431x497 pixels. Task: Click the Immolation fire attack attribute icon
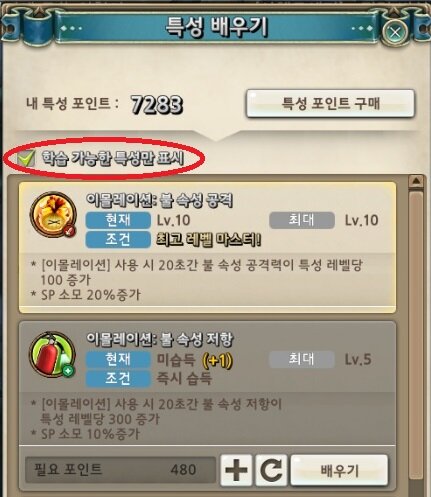pos(53,214)
